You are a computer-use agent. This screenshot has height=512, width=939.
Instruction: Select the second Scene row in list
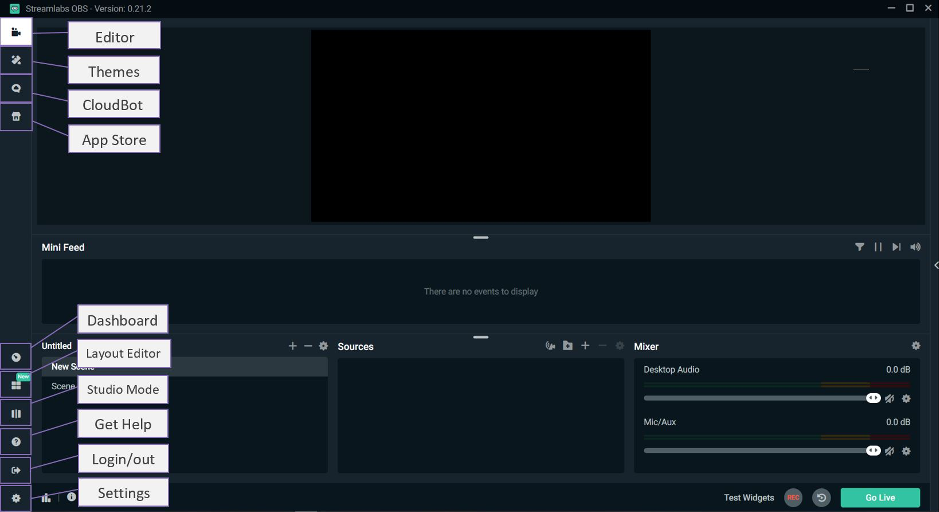pyautogui.click(x=184, y=386)
